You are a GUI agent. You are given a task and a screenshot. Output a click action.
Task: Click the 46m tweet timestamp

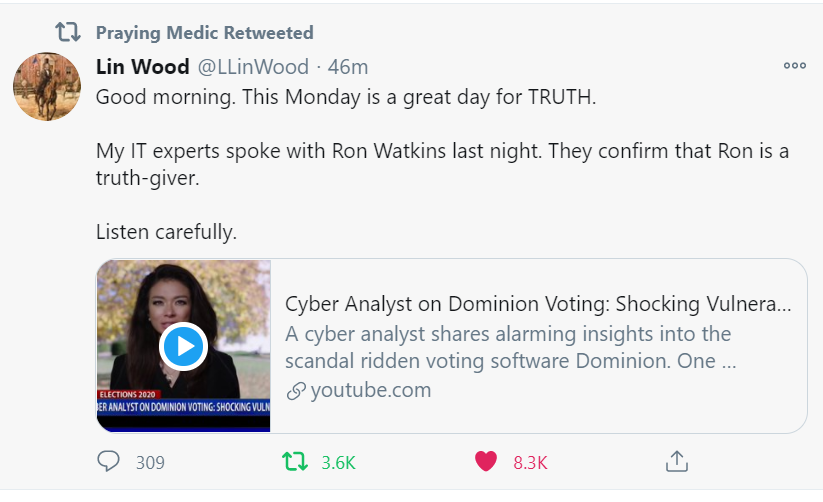click(x=349, y=67)
